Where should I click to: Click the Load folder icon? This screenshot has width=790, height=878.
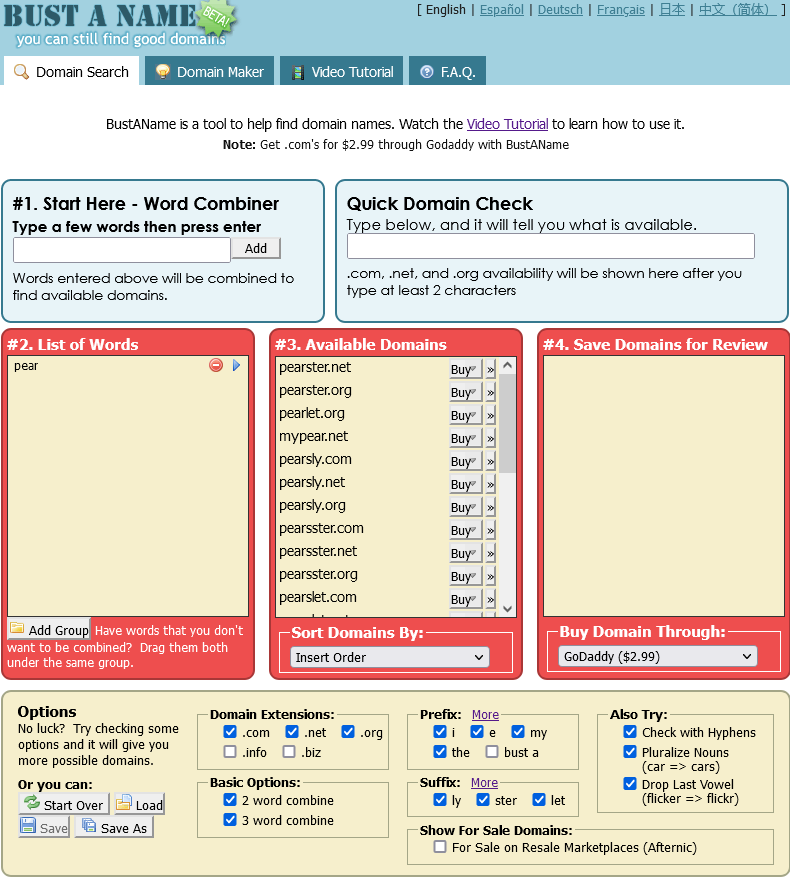coord(123,803)
